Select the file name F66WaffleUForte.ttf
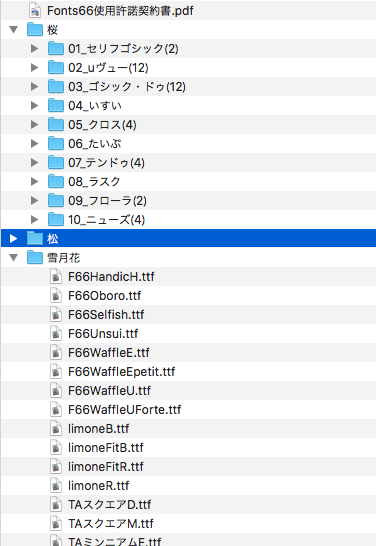Image resolution: width=376 pixels, height=546 pixels. pos(124,410)
